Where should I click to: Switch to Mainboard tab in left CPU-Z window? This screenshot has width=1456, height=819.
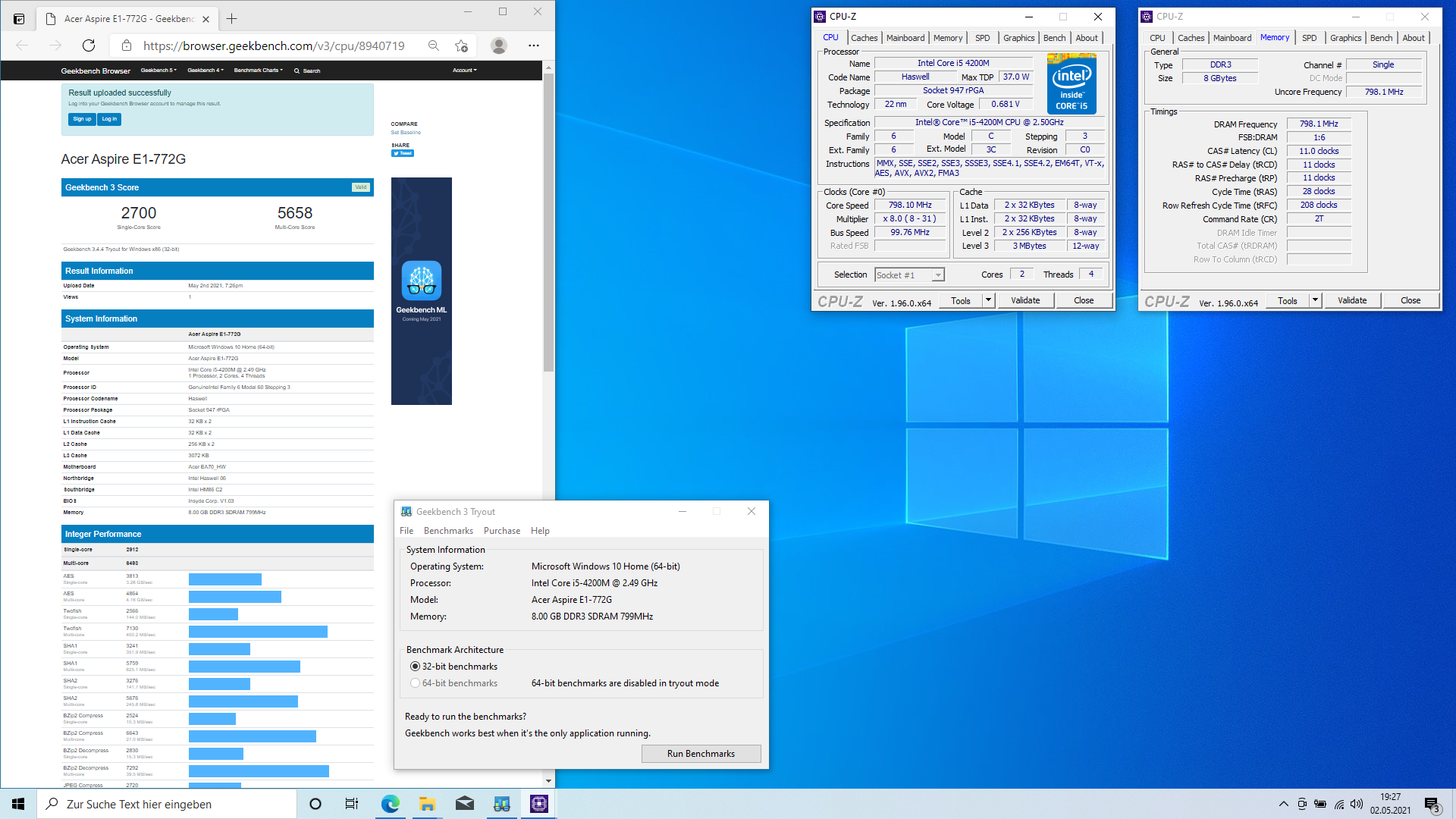coord(905,38)
